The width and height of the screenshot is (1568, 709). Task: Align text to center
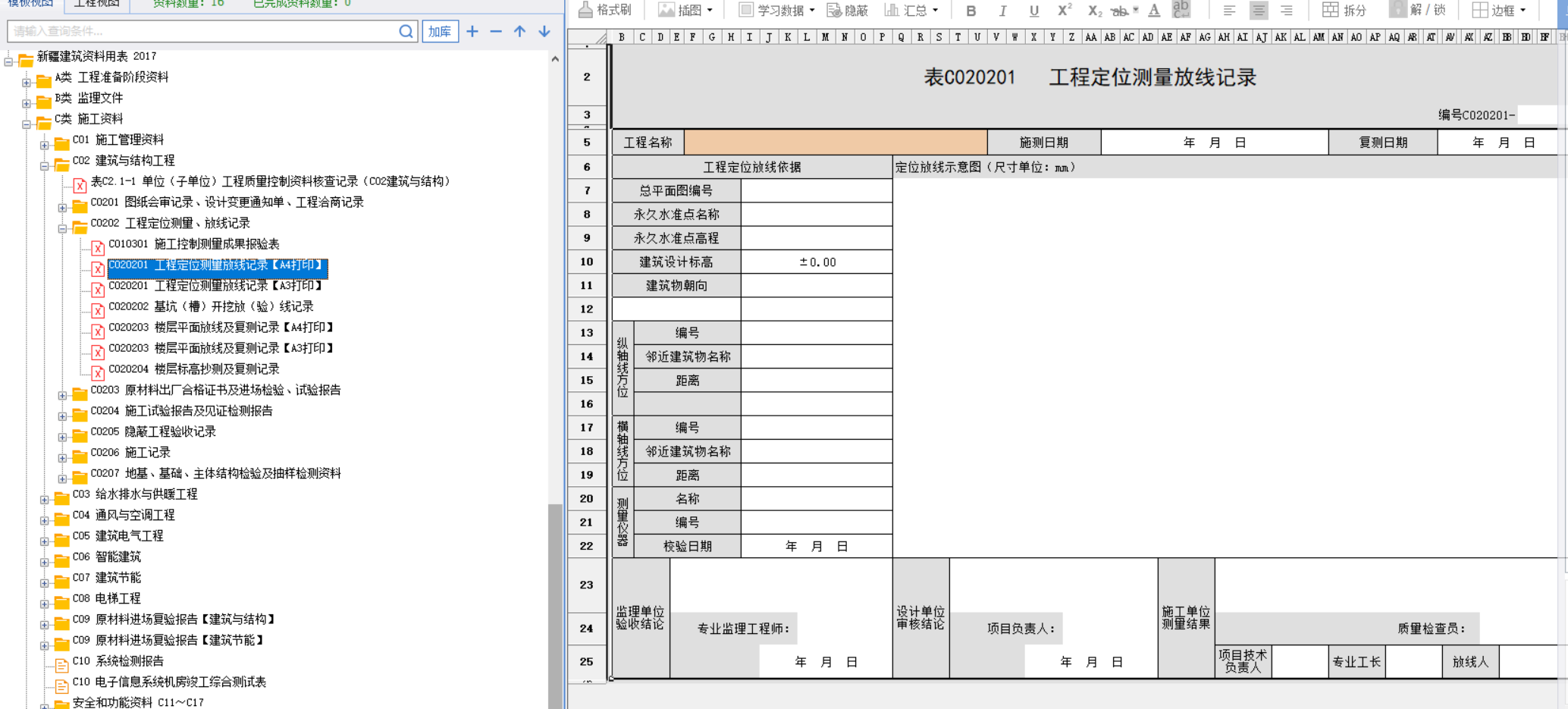[1259, 11]
